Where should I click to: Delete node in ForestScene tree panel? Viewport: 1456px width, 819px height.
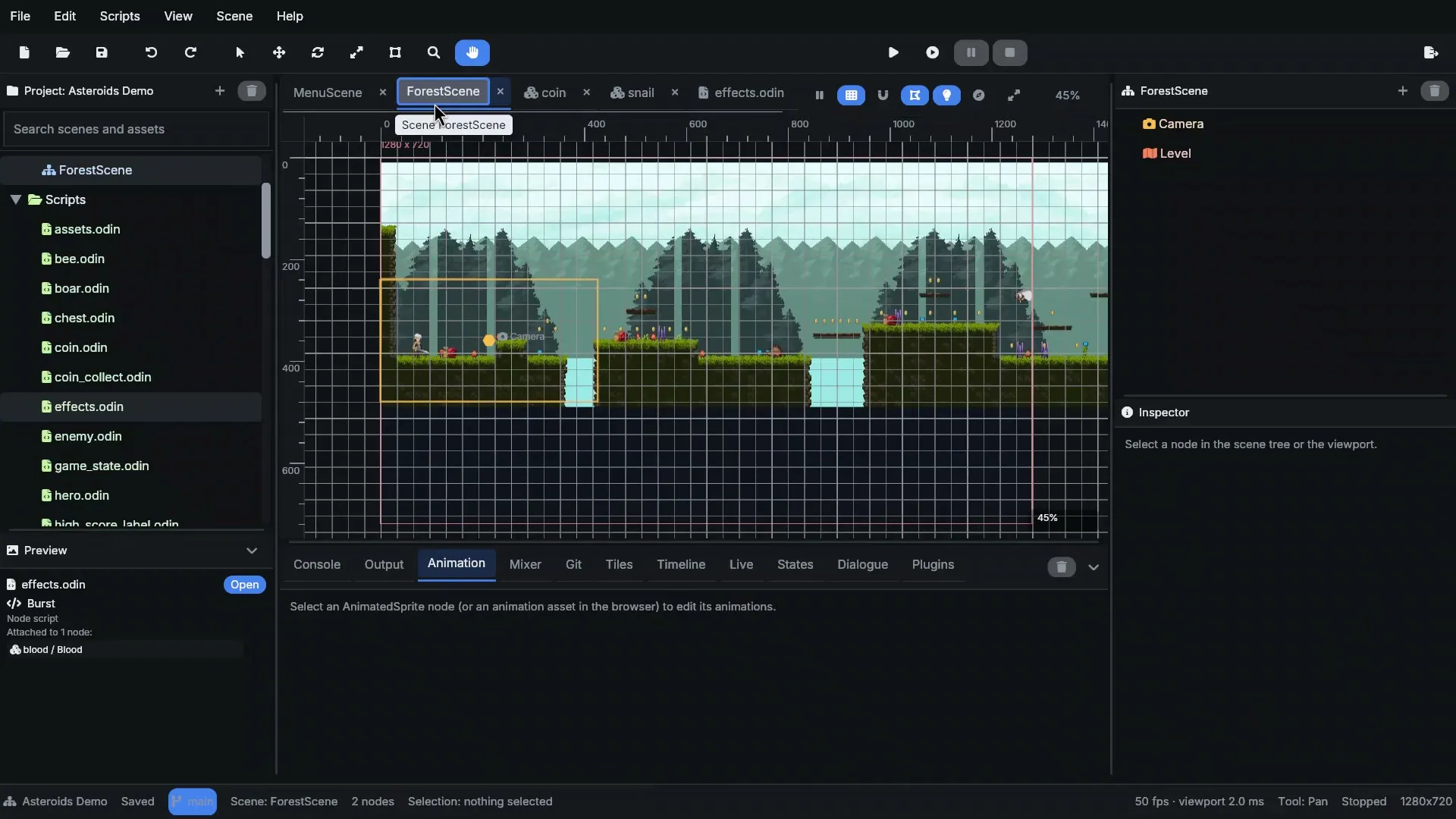(x=1435, y=91)
